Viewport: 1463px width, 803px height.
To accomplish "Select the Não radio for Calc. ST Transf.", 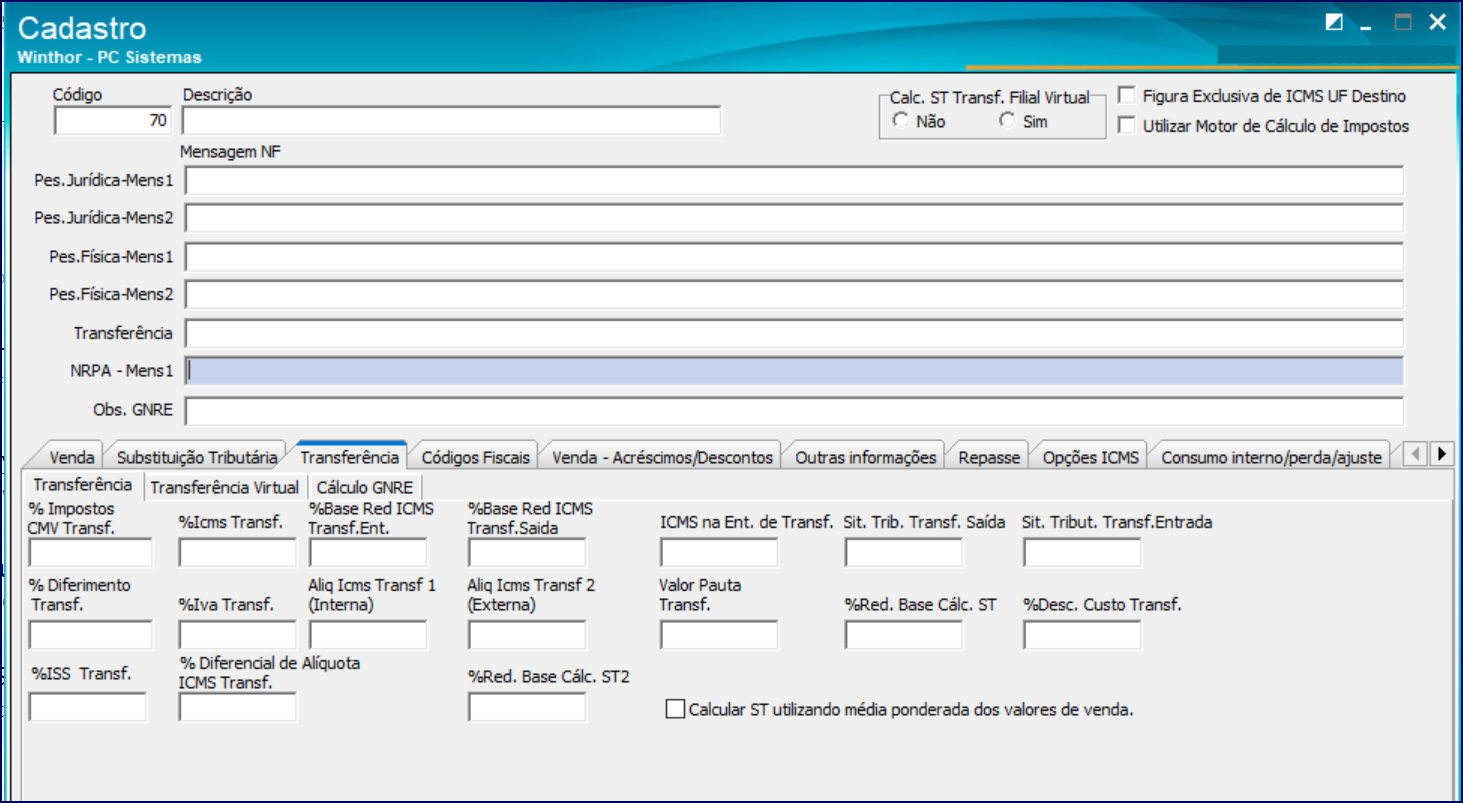I will tap(901, 121).
